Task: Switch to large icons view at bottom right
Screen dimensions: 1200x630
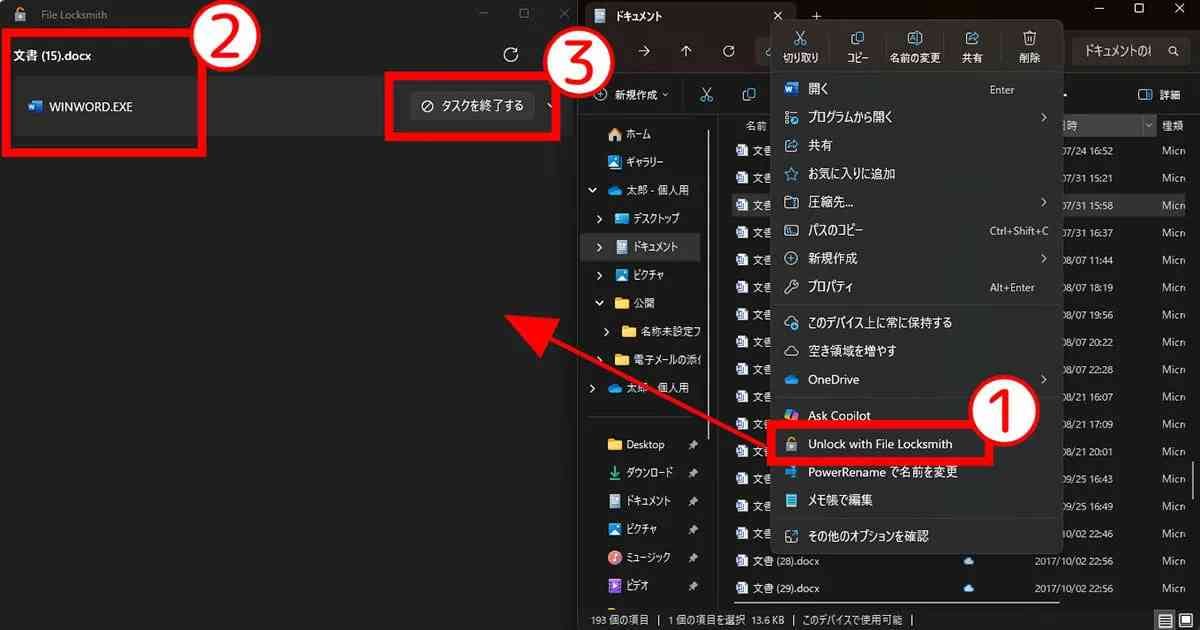Action: pos(1186,620)
